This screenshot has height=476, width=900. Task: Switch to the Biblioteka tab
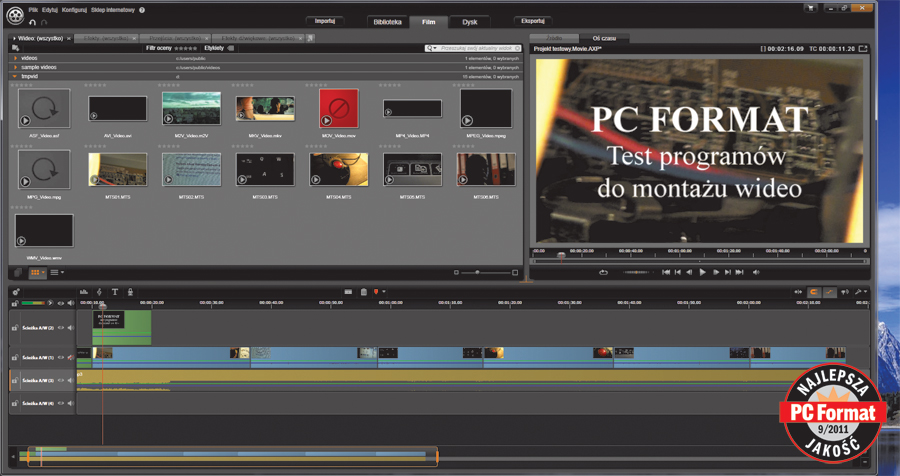387,21
